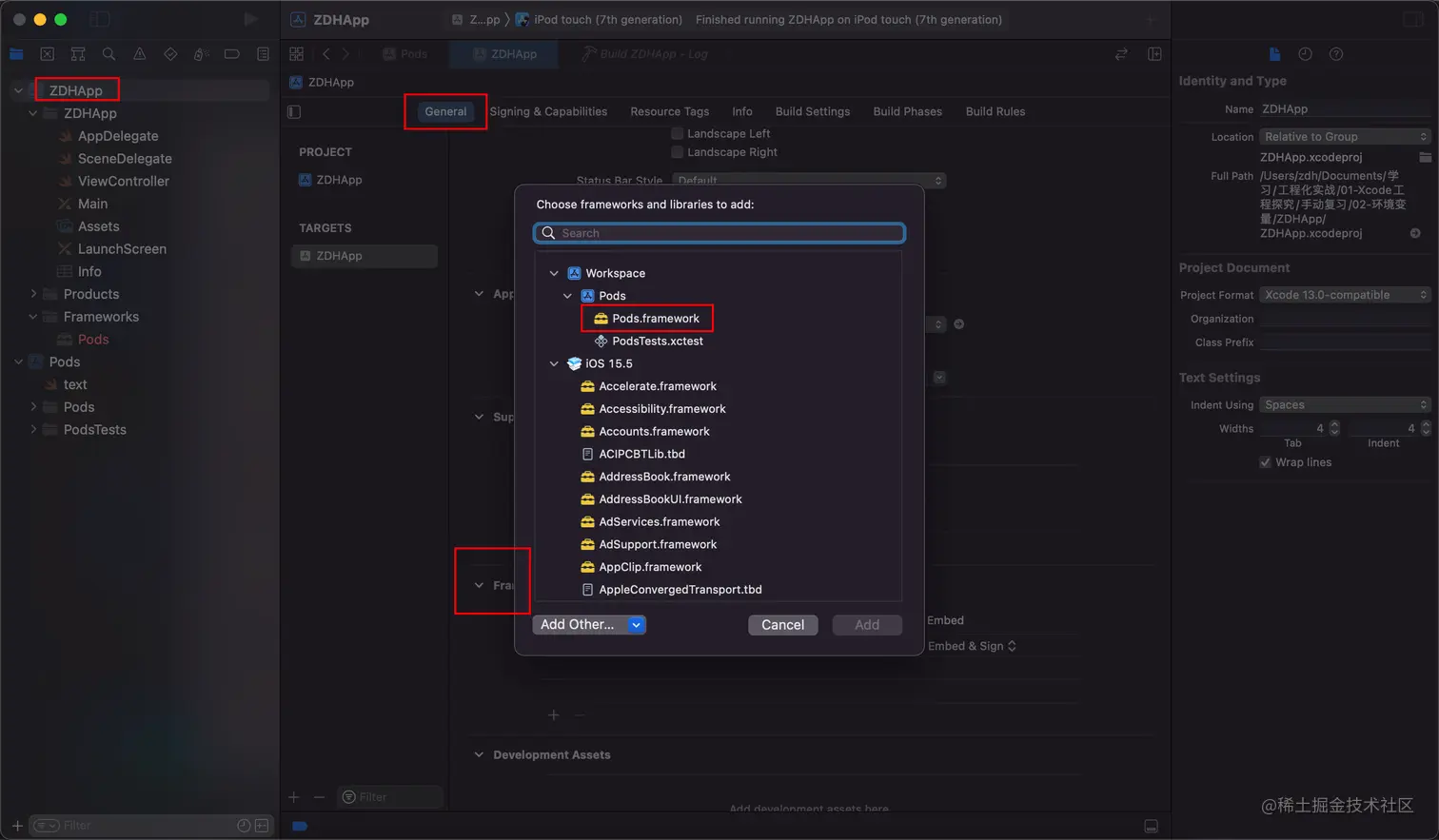Open the Debug navigator icon
This screenshot has width=1439, height=840.
click(201, 54)
